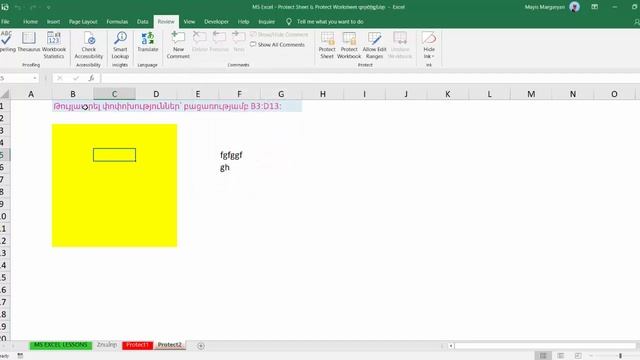Select column A header

[x=31, y=94]
